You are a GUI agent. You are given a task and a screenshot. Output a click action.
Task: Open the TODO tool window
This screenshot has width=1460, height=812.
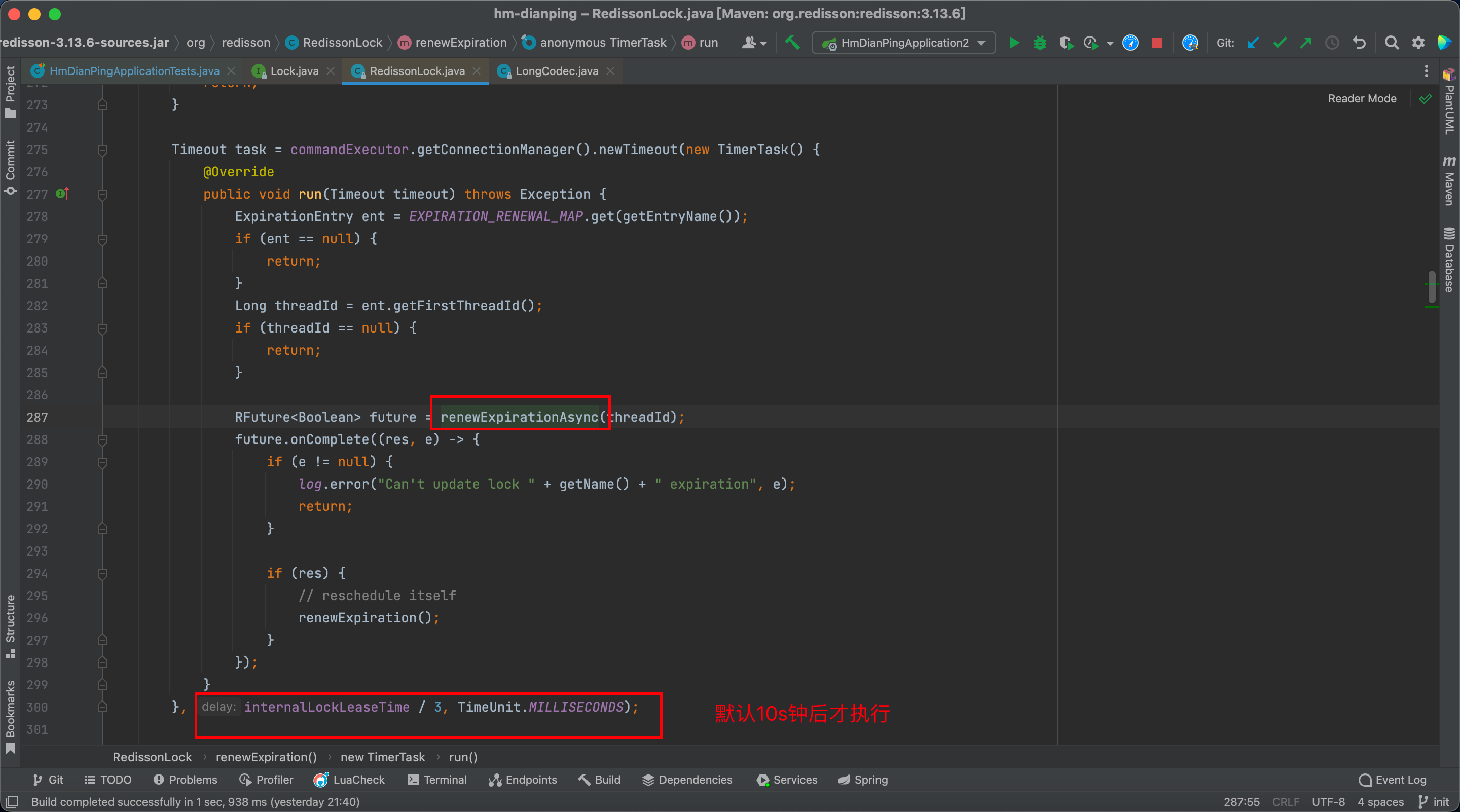pos(108,780)
